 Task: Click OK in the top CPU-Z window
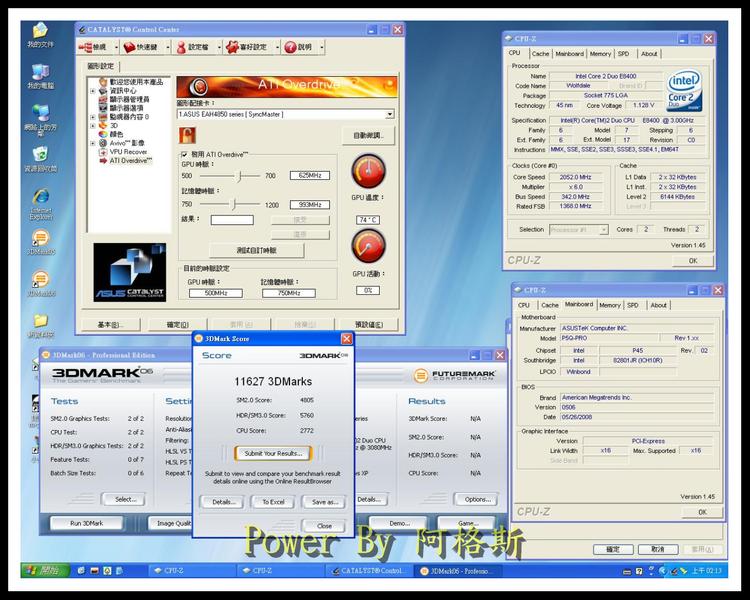[693, 261]
